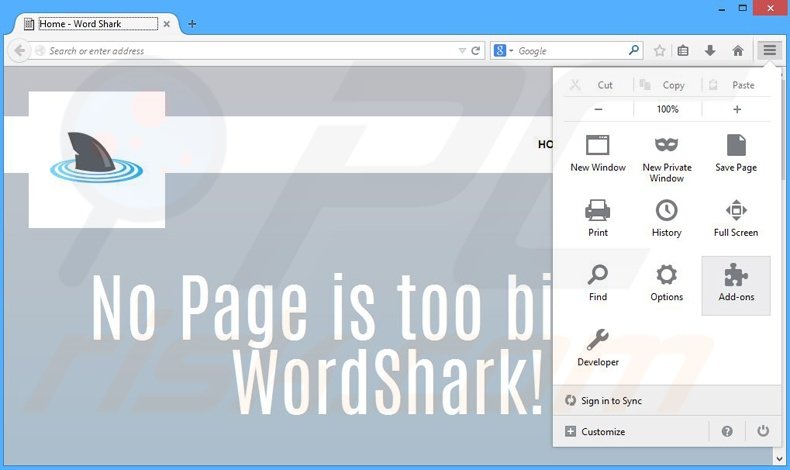Go to the Home page icon
This screenshot has height=470, width=790.
pyautogui.click(x=738, y=50)
